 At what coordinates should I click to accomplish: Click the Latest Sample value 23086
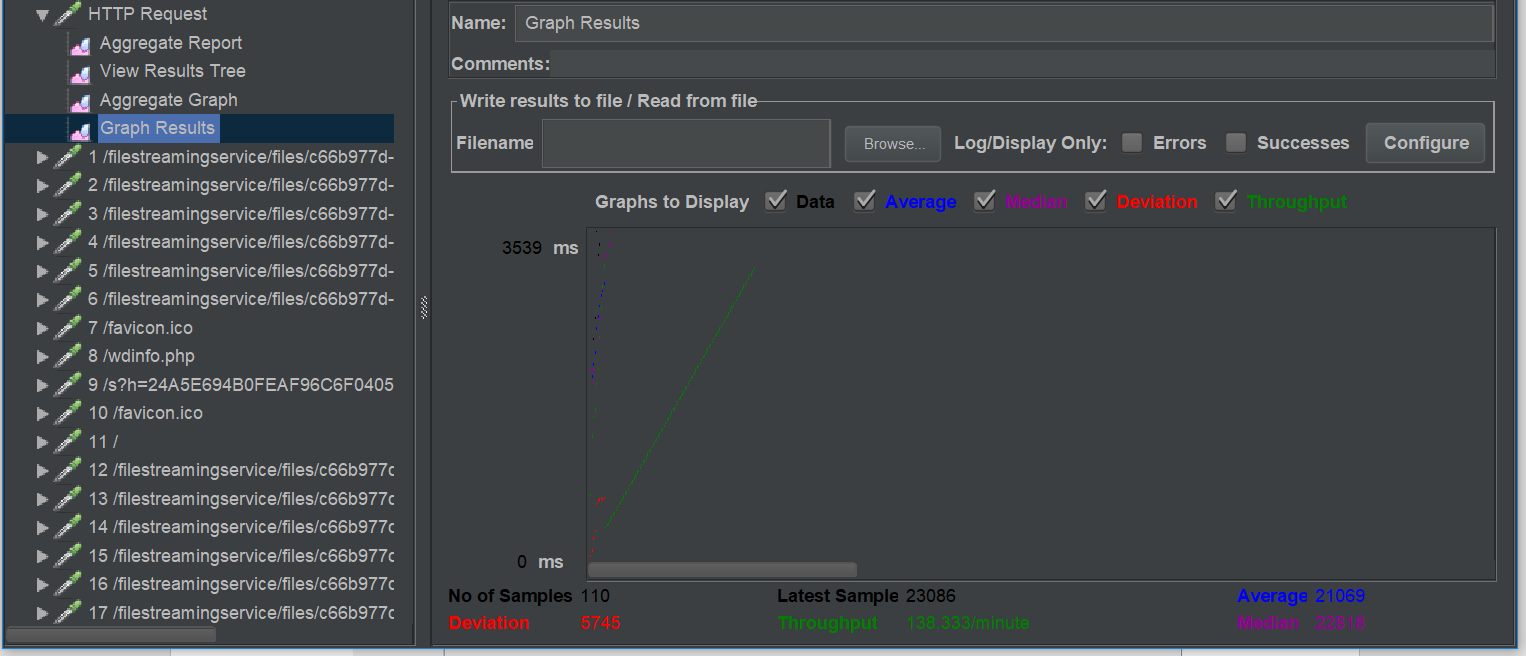pyautogui.click(x=931, y=596)
